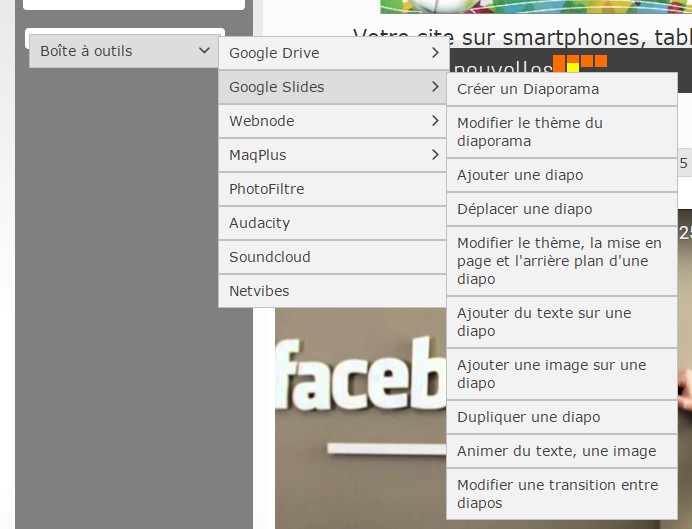Viewport: 692px width, 529px height.
Task: Expand the Google Drive submenu
Action: [x=332, y=53]
